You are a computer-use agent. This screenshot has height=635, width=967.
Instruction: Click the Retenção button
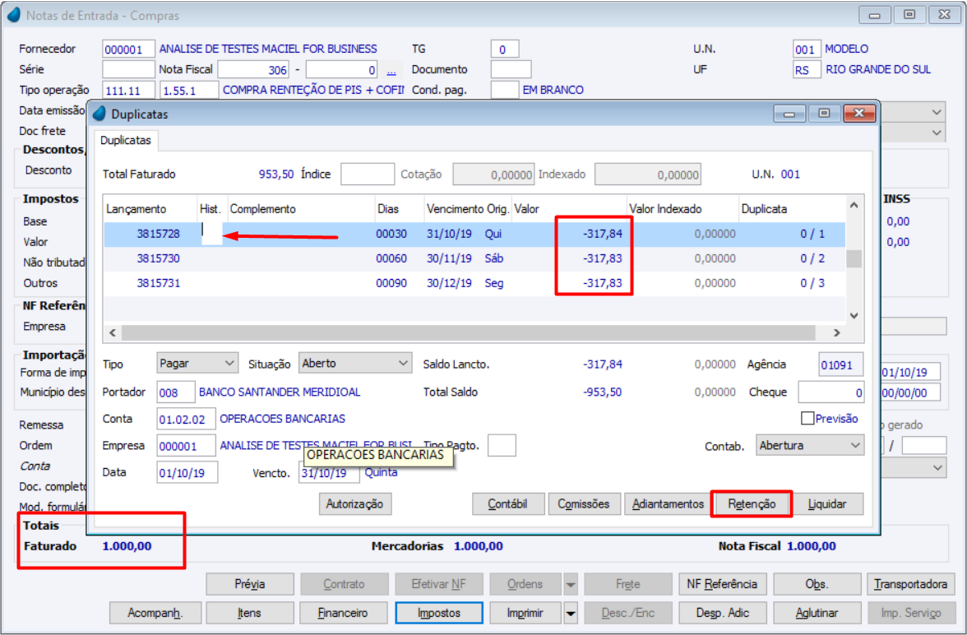coord(752,504)
